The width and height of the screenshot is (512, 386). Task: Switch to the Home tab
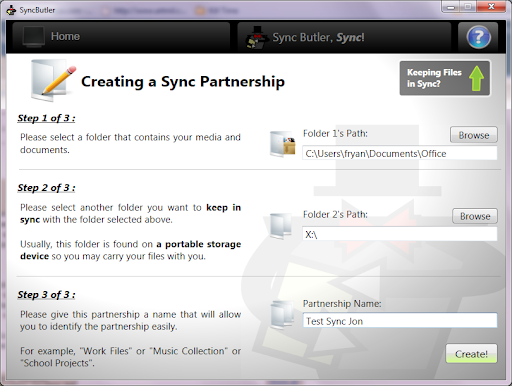click(x=121, y=36)
